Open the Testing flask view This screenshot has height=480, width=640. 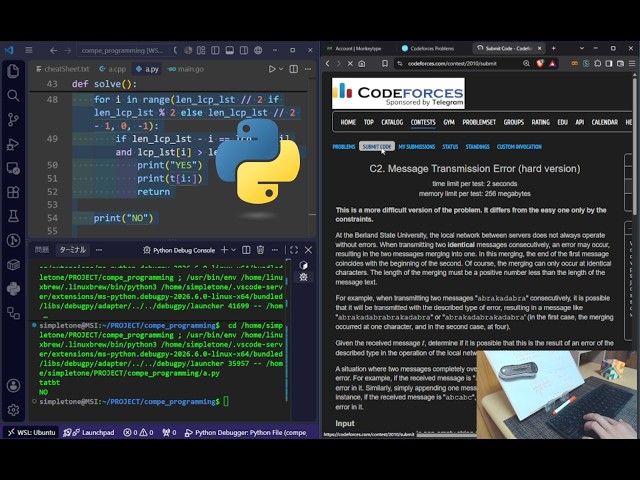click(x=13, y=216)
